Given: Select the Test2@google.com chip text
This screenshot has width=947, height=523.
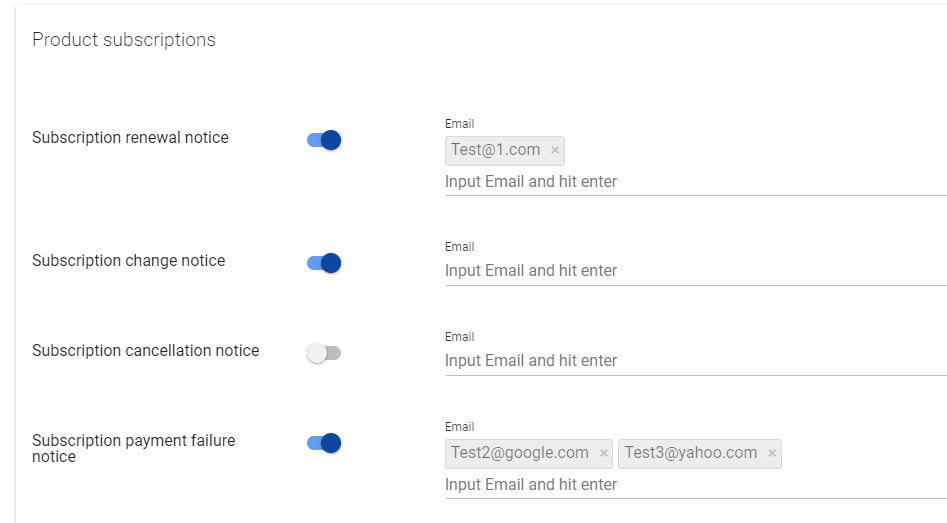Looking at the screenshot, I should (520, 453).
